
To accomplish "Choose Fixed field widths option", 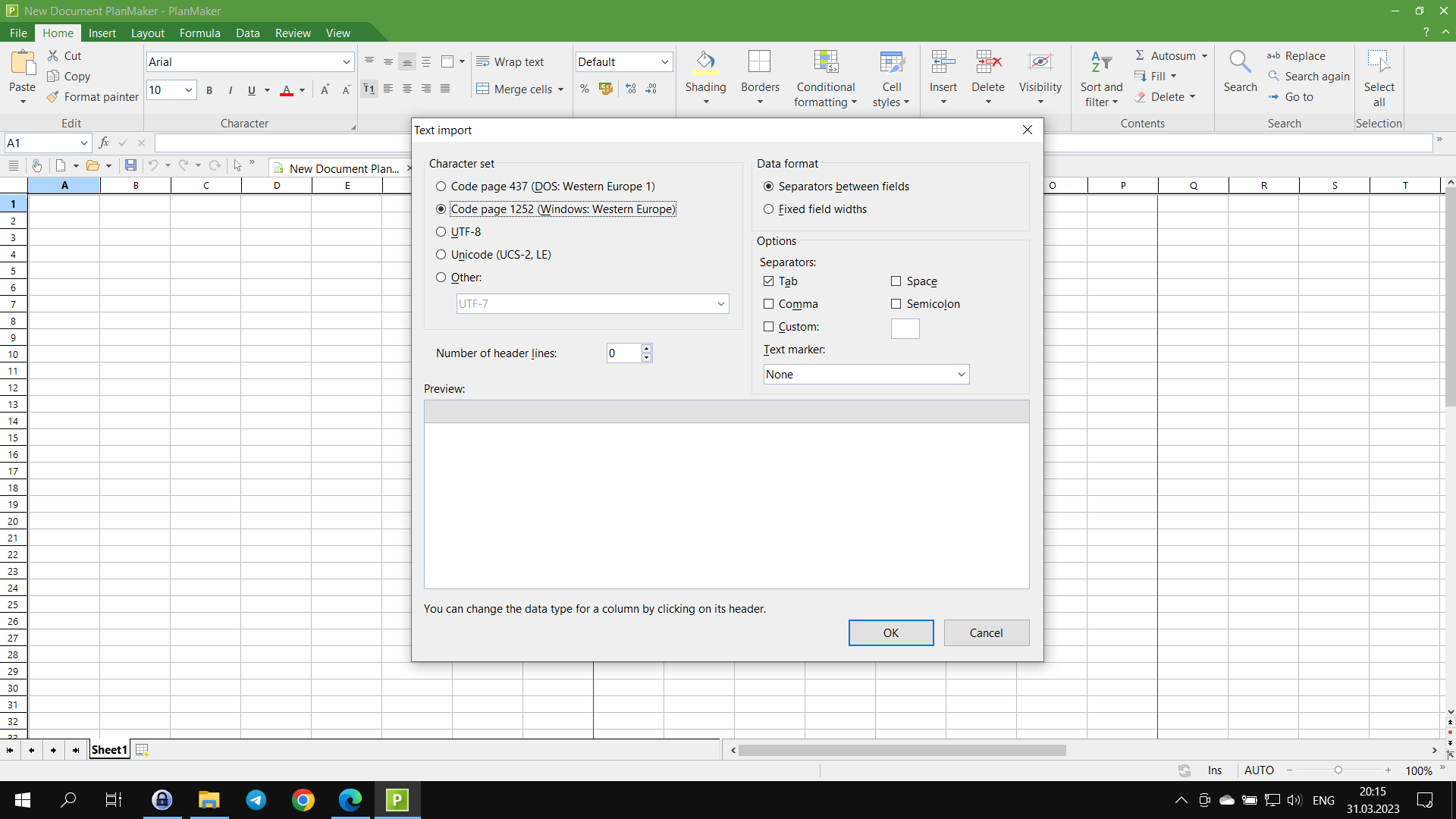I will click(769, 209).
